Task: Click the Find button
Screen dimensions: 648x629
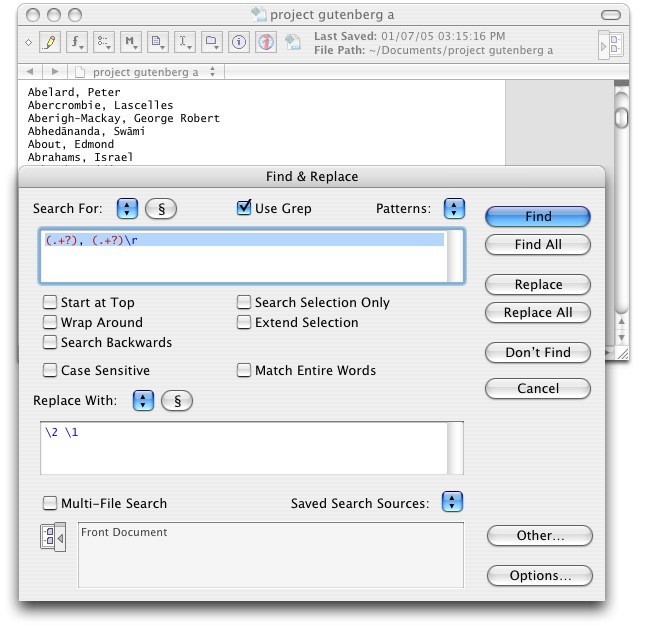Action: [x=538, y=217]
